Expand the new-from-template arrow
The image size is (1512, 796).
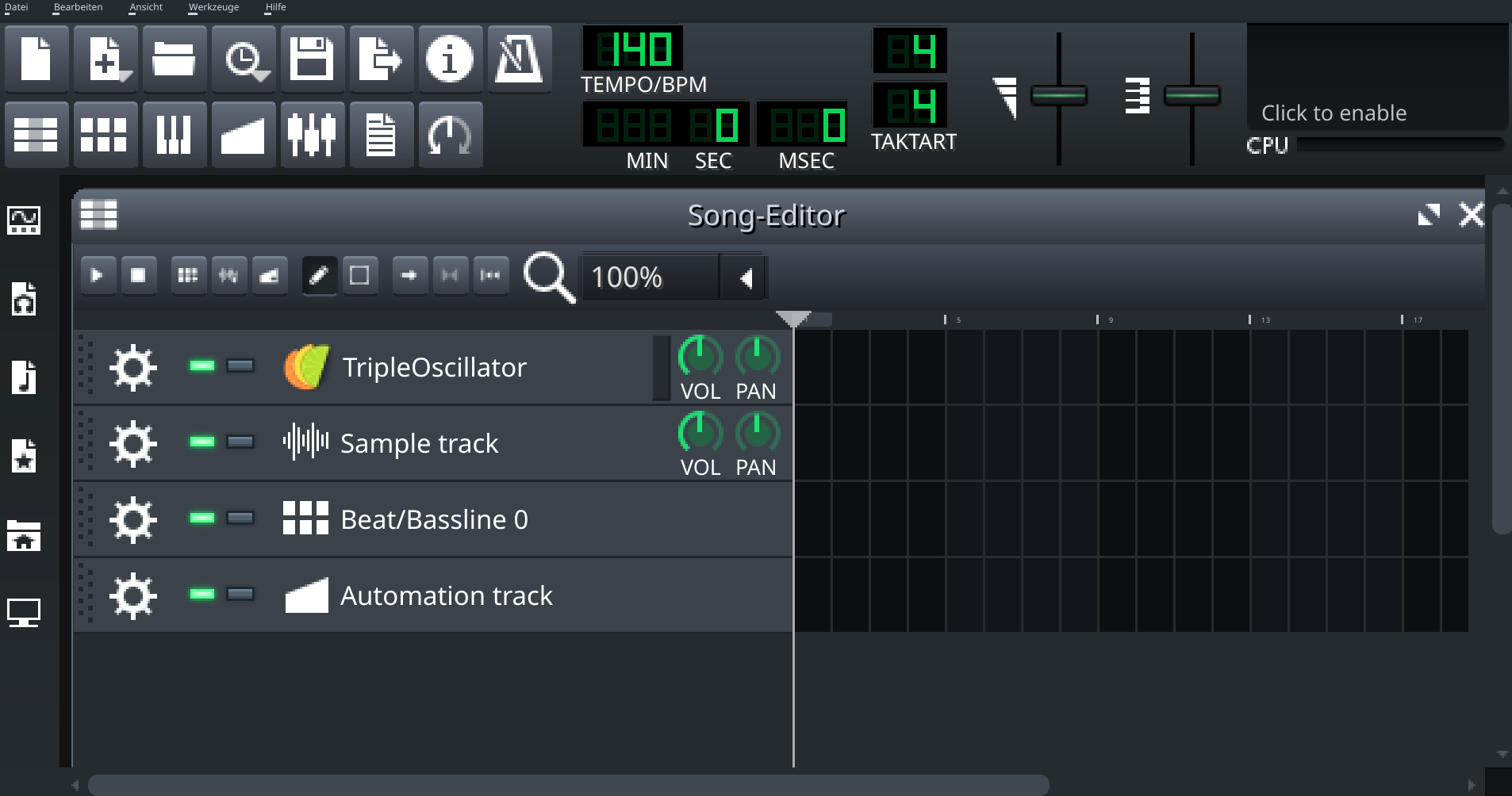(125, 77)
